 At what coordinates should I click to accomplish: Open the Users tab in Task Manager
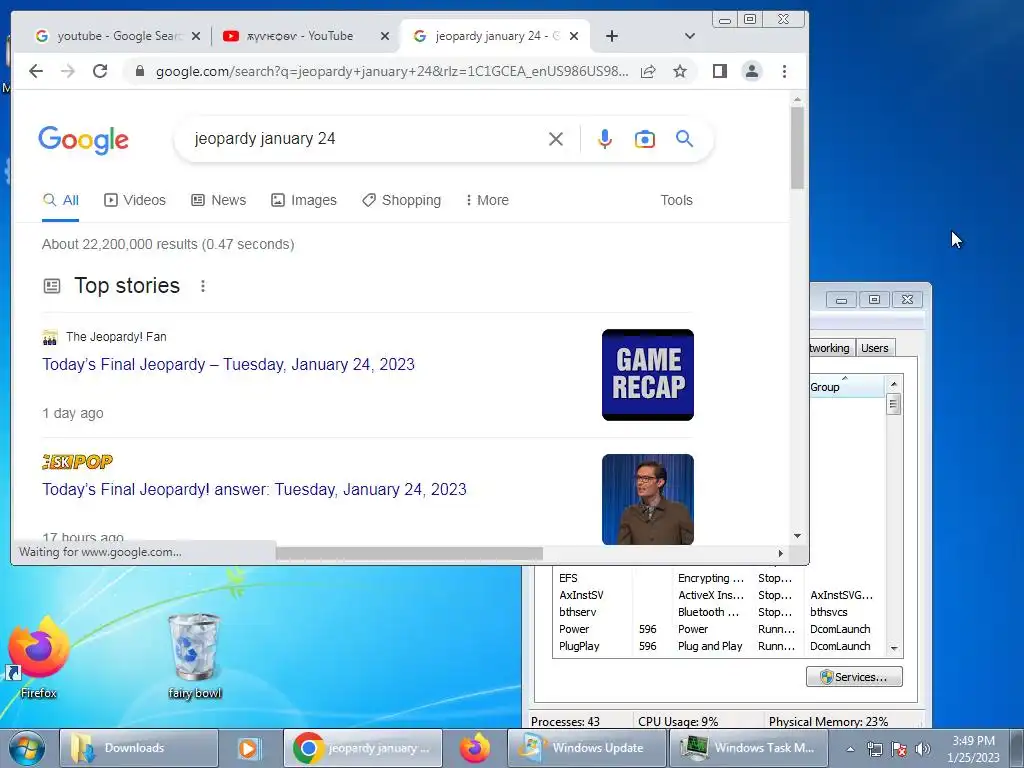[874, 348]
